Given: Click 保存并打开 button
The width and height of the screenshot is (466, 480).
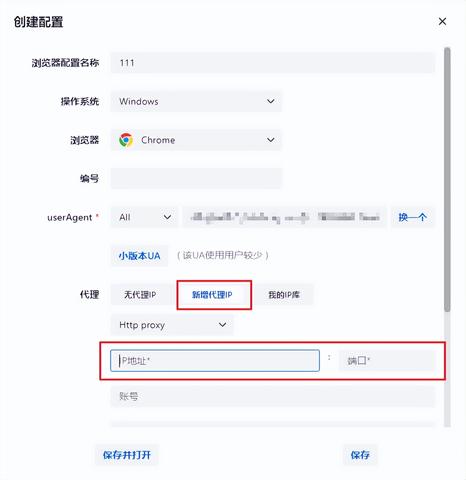Looking at the screenshot, I should coord(127,455).
